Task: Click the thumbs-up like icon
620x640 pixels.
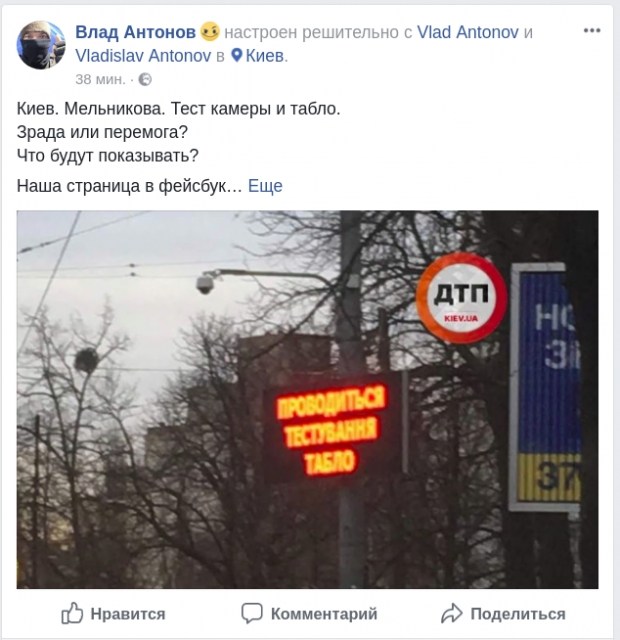Action: pos(72,613)
